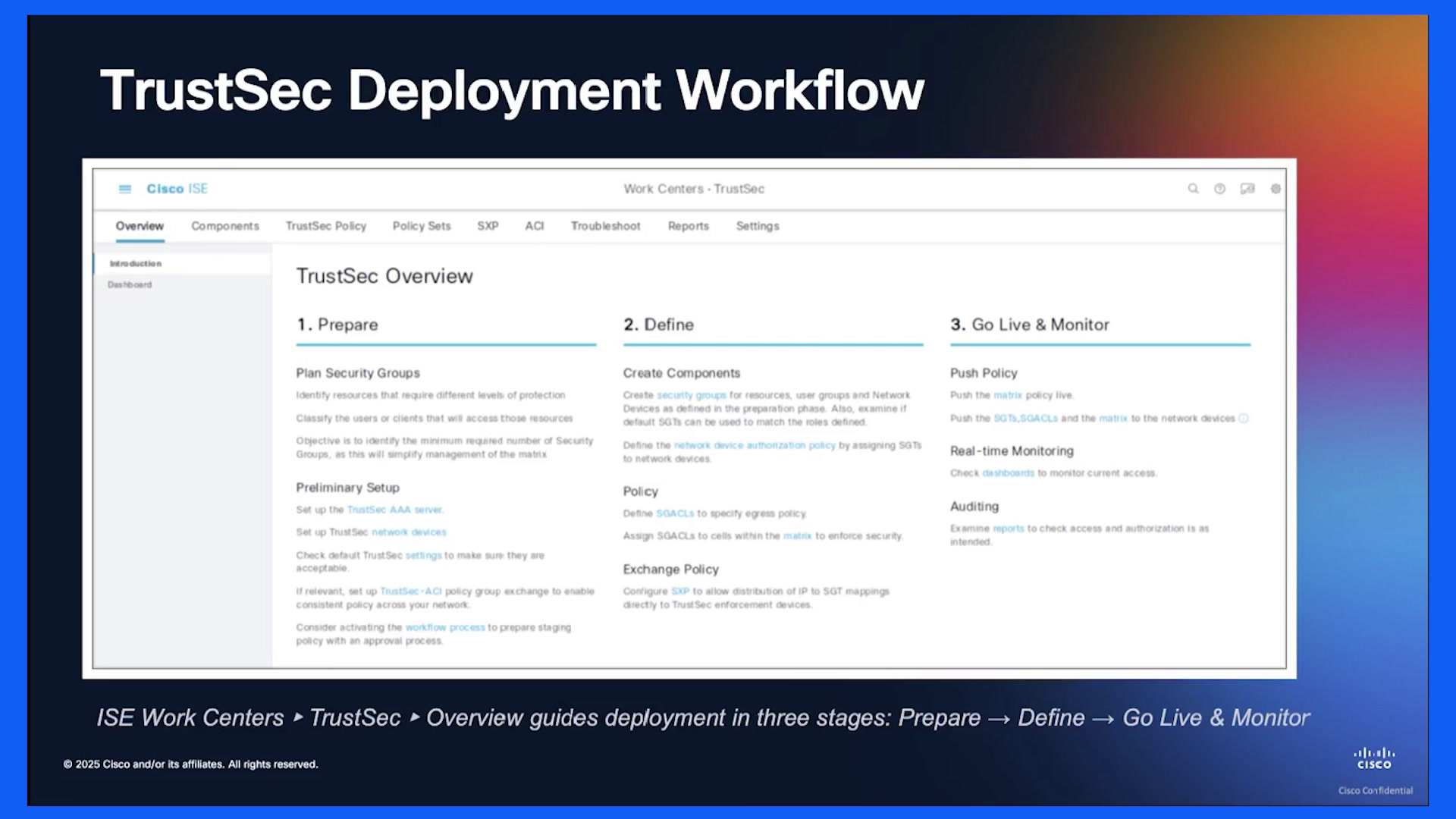Open the Reports tab
The height and width of the screenshot is (819, 1456).
(689, 226)
